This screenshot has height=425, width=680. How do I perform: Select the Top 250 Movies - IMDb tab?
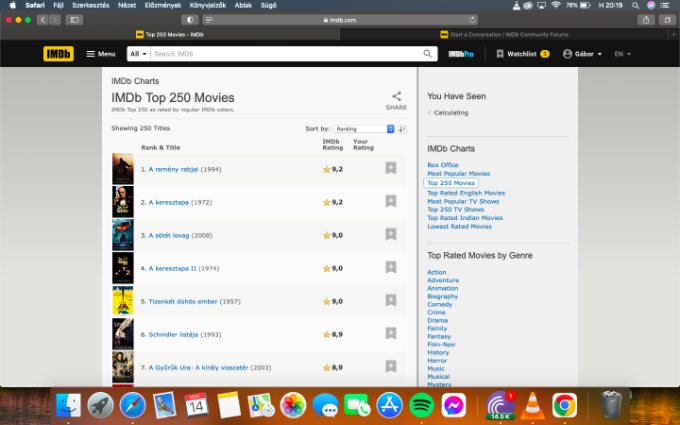(170, 34)
